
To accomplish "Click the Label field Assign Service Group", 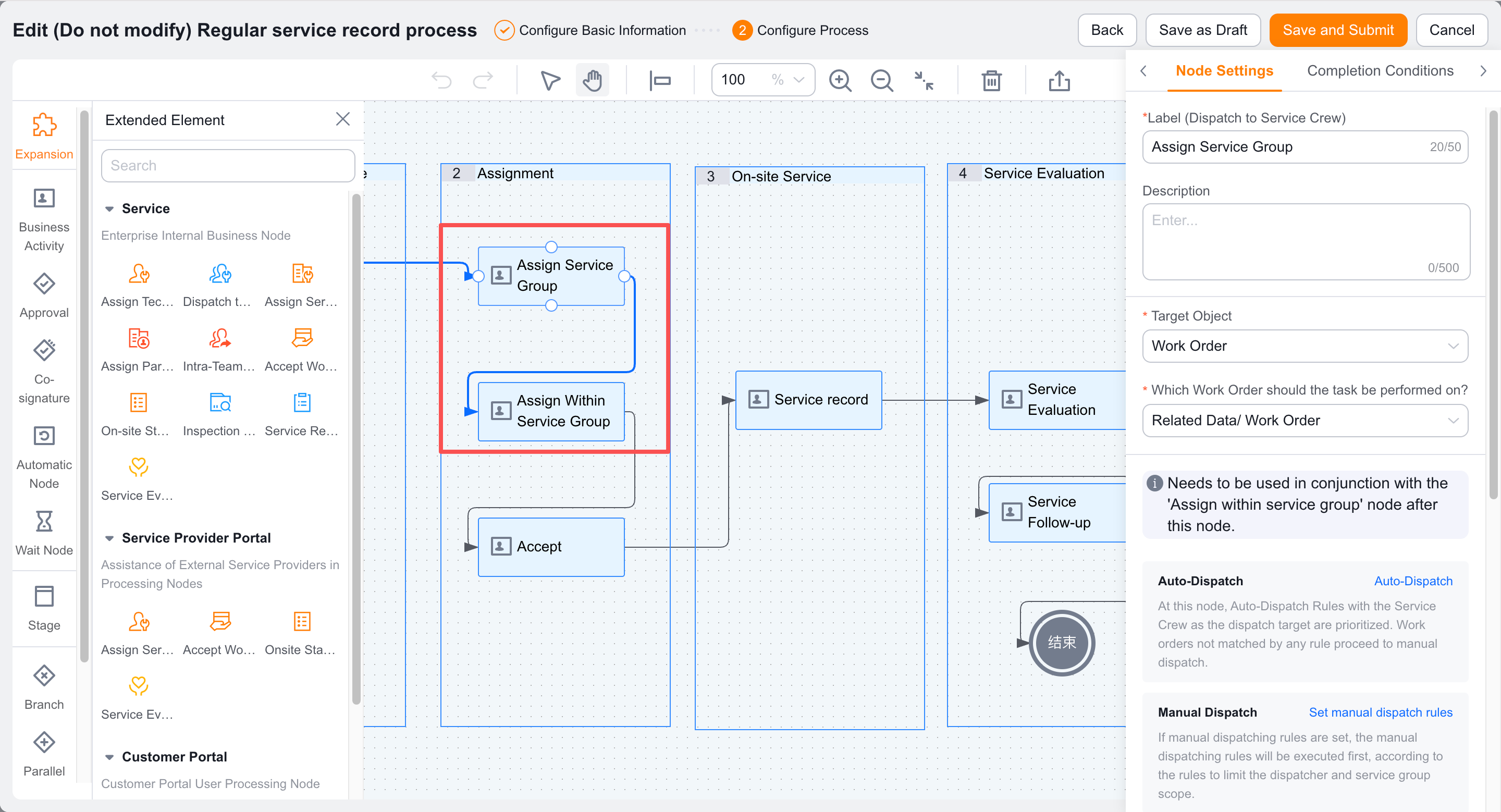I will tap(1305, 147).
